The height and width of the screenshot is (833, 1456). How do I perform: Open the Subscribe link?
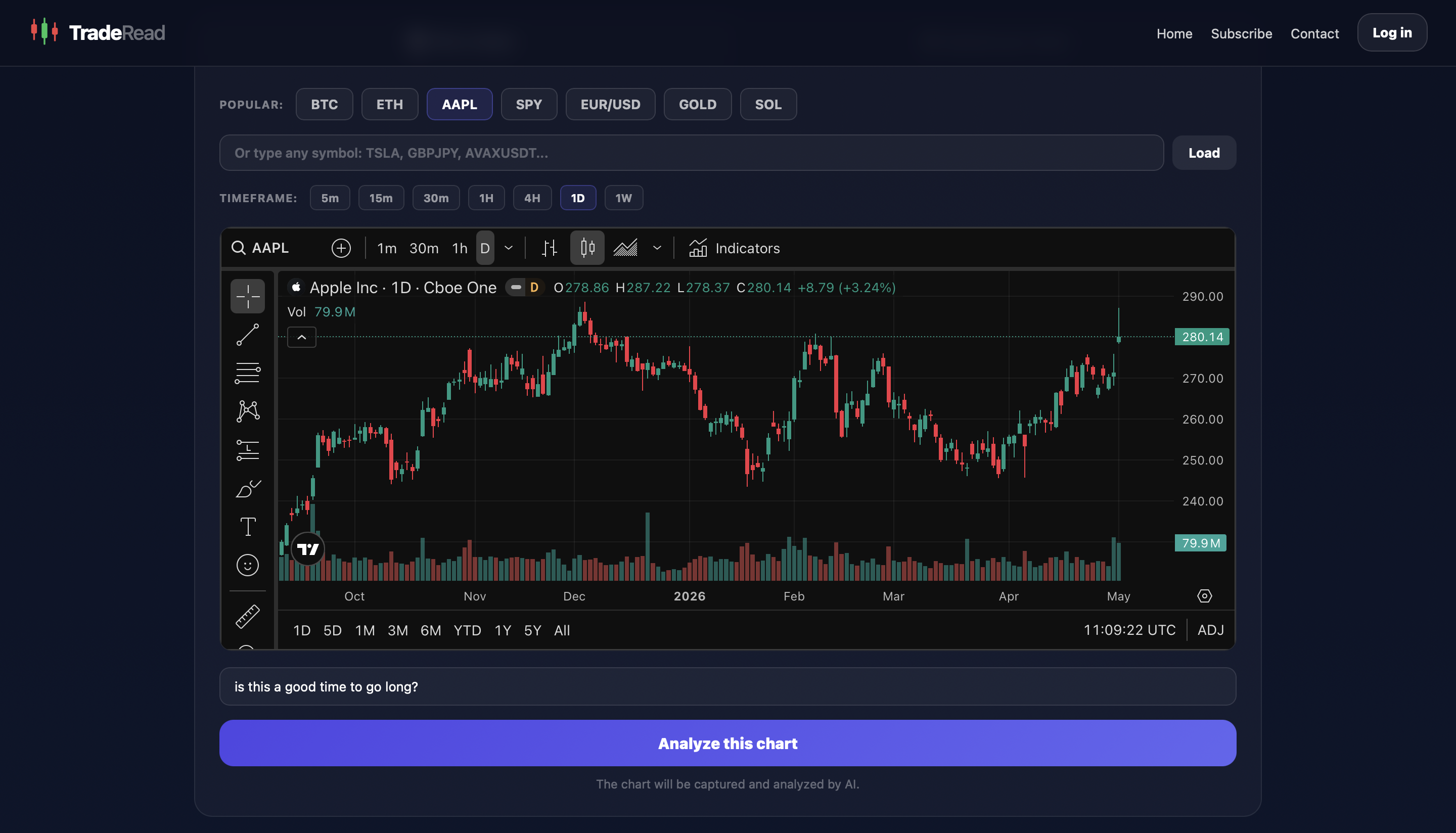1242,33
